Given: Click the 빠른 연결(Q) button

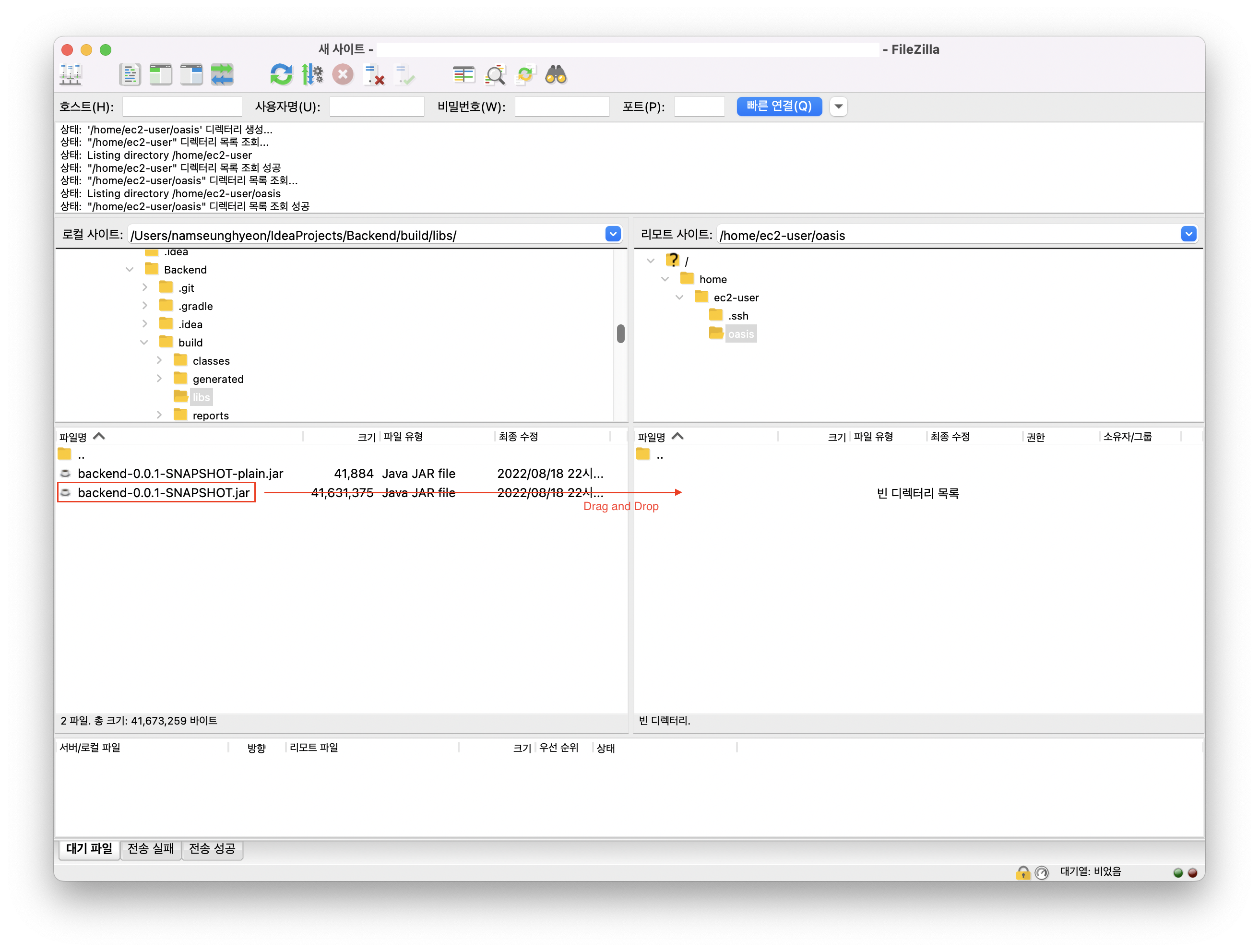Looking at the screenshot, I should [779, 107].
